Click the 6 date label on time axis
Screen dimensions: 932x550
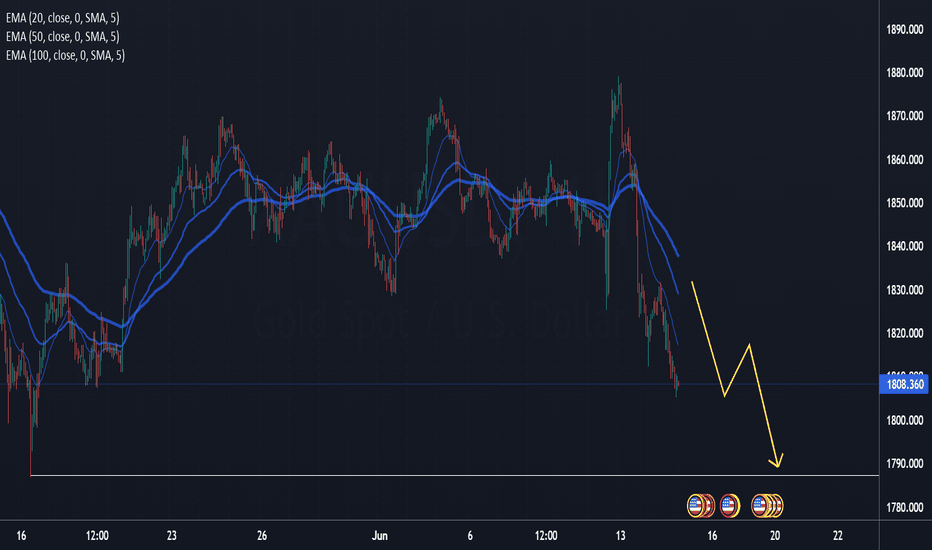point(470,536)
